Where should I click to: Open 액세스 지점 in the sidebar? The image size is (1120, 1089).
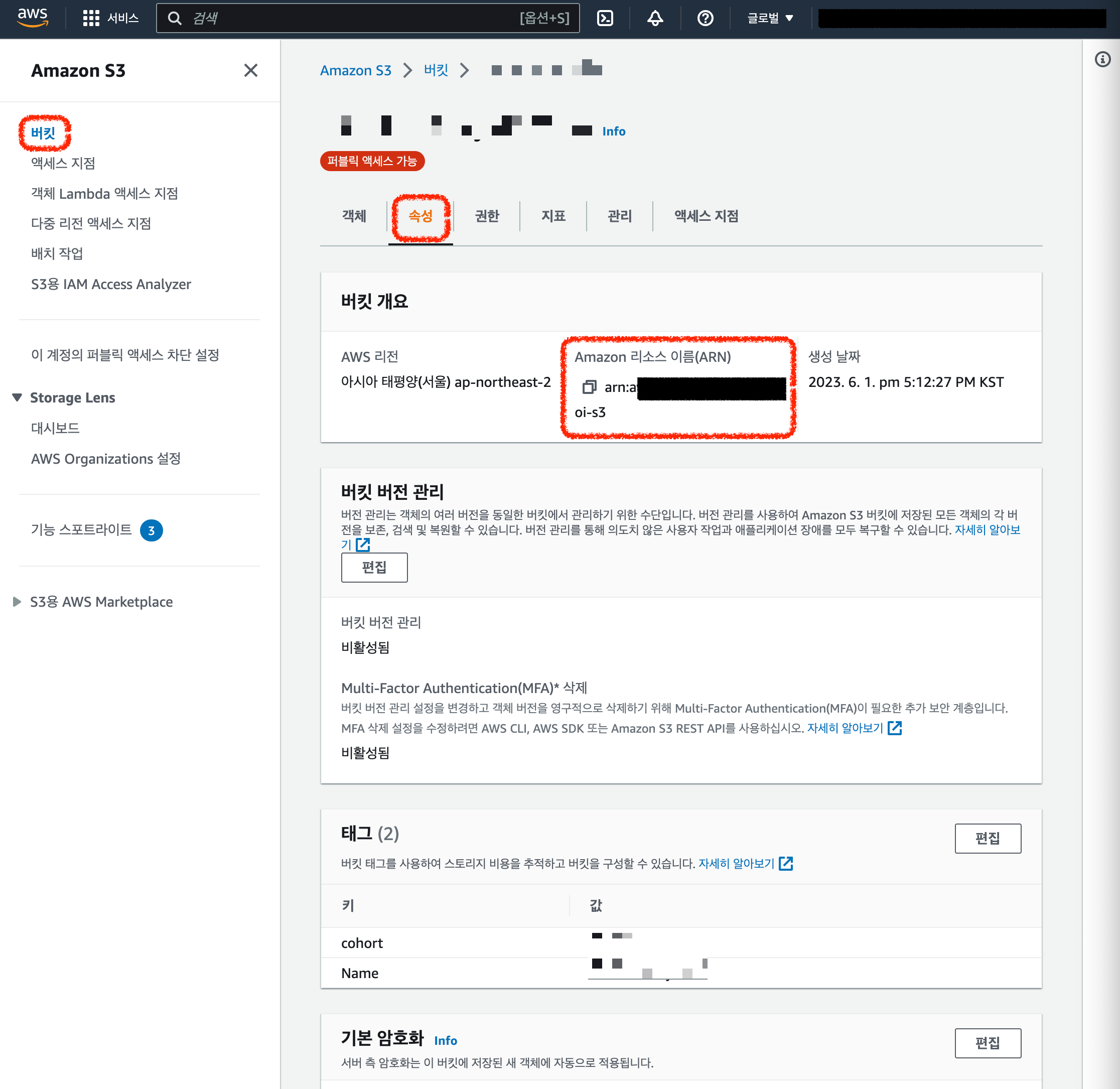coord(63,164)
